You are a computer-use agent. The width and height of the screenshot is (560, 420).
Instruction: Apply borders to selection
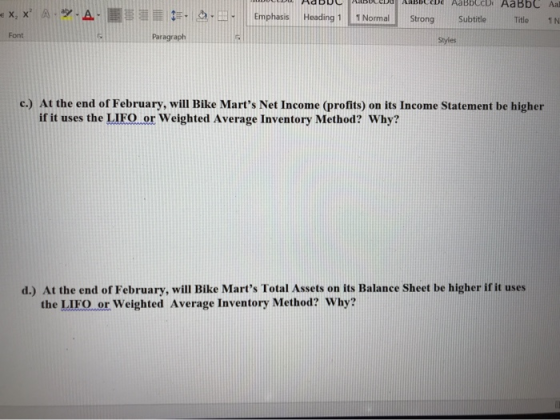click(223, 16)
